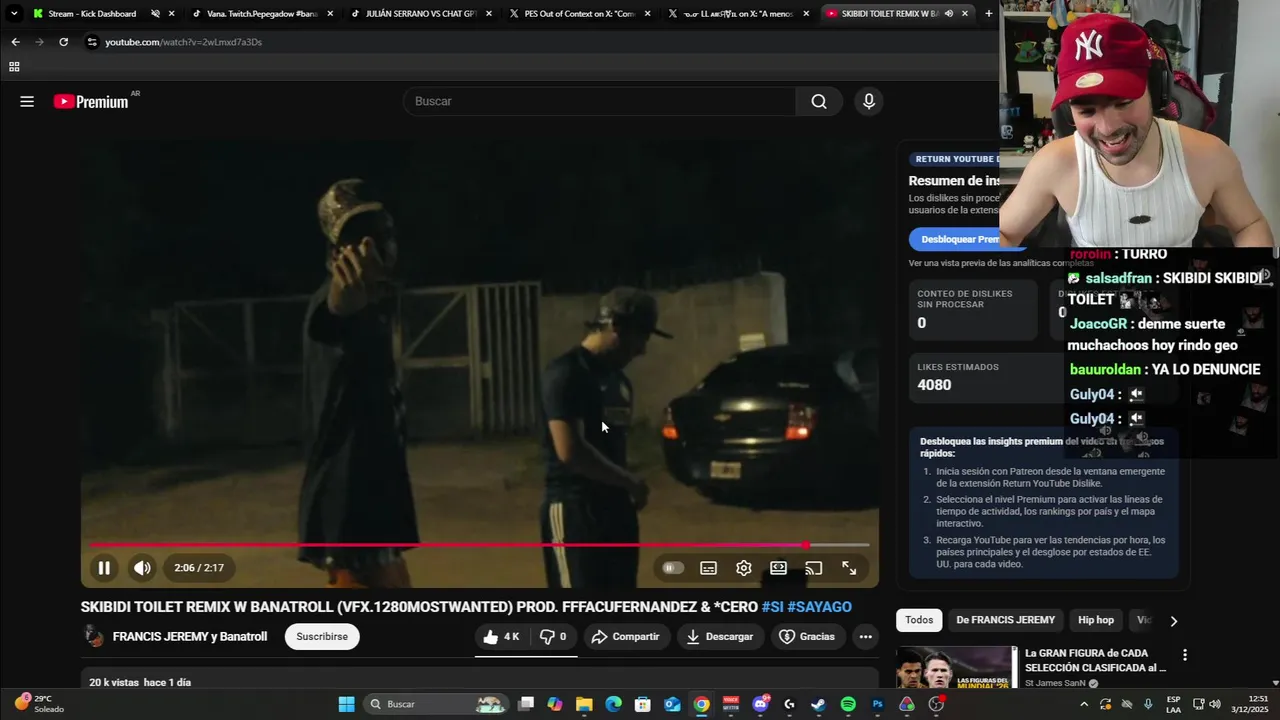Screen dimensions: 1280x720
Task: Open the La GRAN FIGURA video thumbnail
Action: [x=956, y=667]
